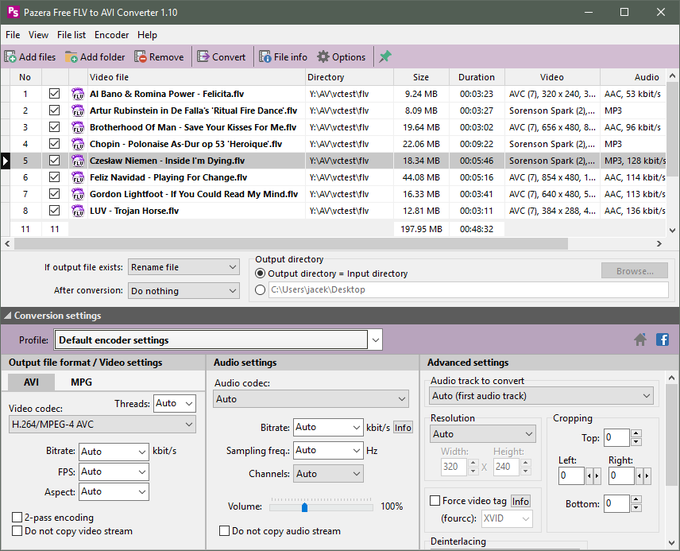Screen dimensions: 680x551
Task: Open the Audio codec dropdown
Action: tap(311, 399)
